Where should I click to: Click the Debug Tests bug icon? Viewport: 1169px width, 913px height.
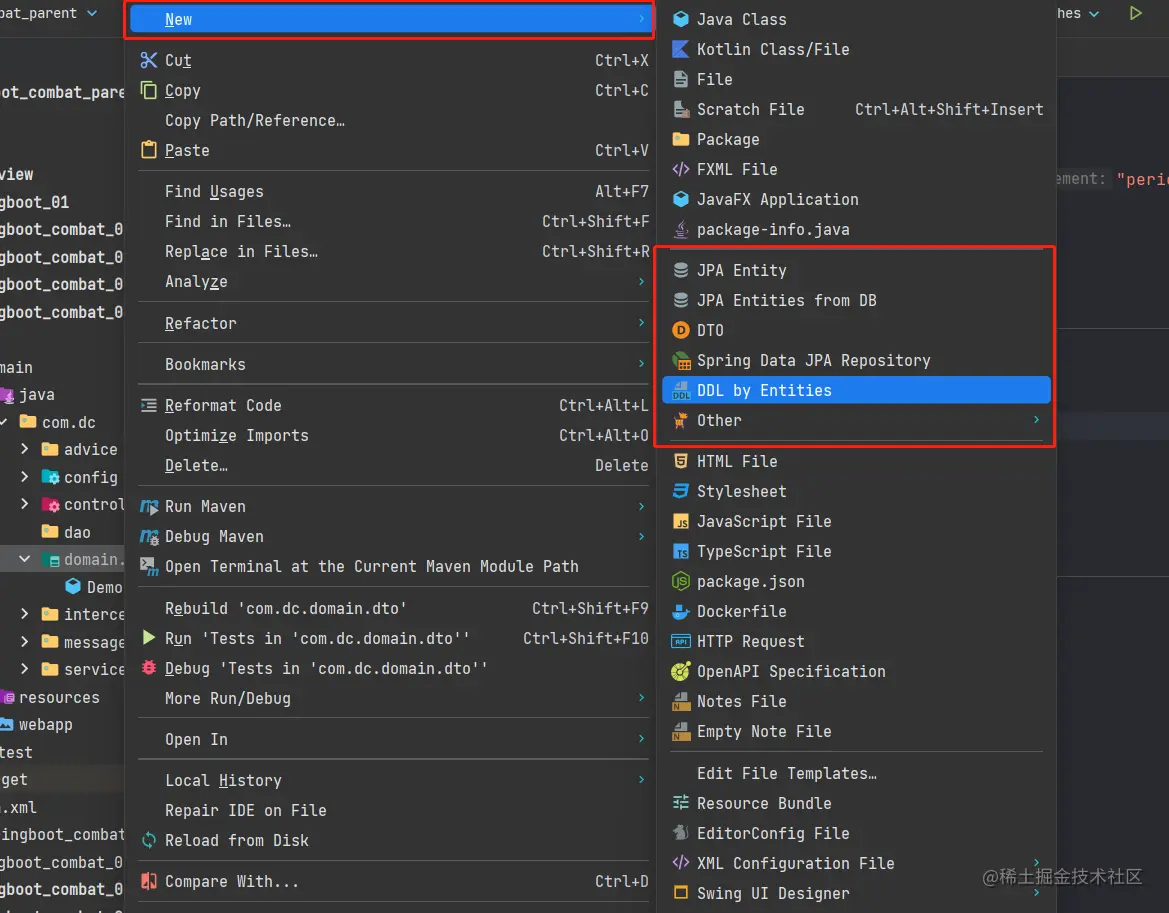(x=149, y=668)
